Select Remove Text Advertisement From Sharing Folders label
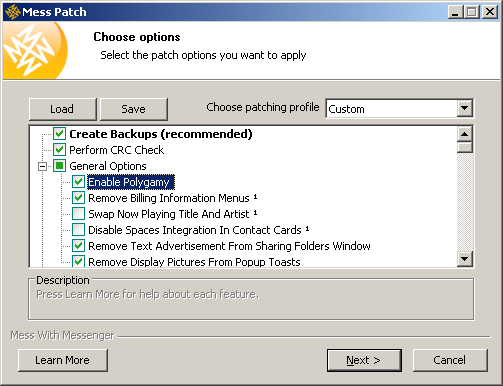The height and width of the screenshot is (386, 503). point(229,246)
